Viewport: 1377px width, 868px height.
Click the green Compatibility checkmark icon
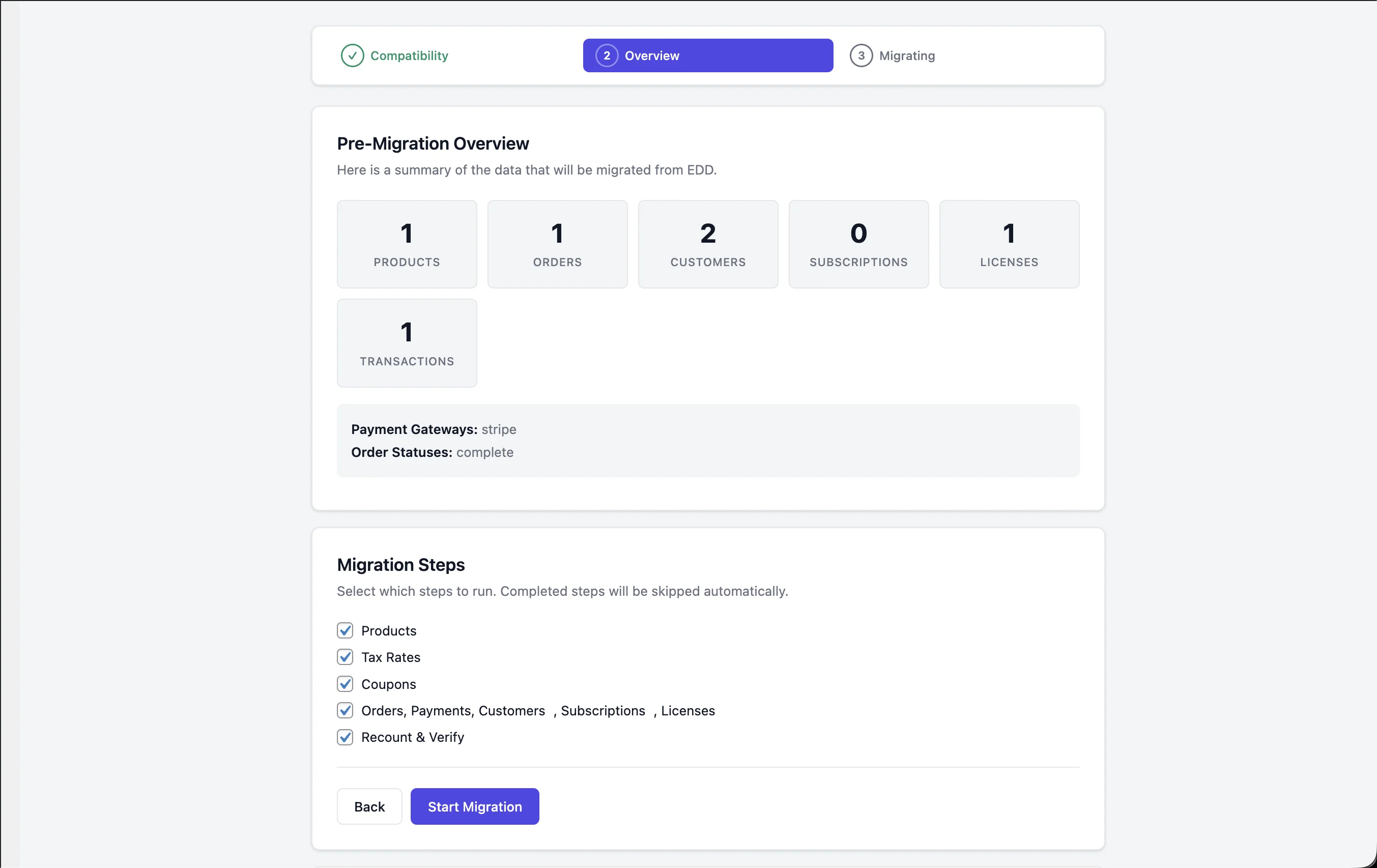point(352,55)
